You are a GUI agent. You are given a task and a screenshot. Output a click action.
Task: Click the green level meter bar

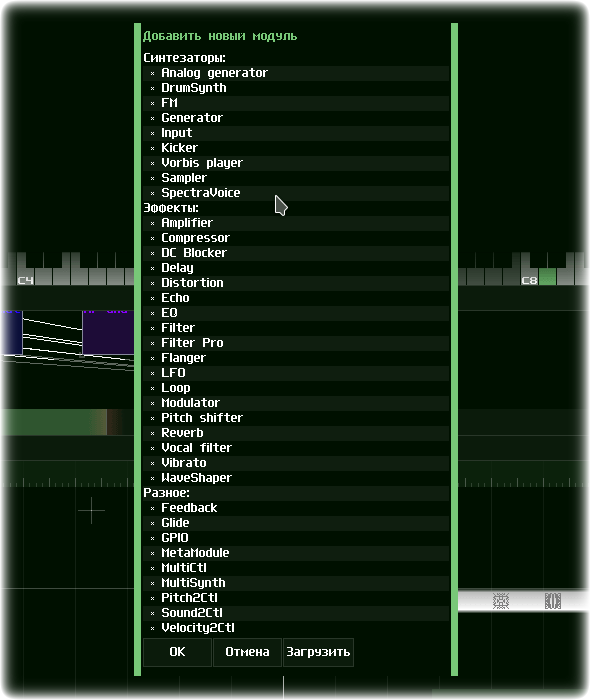tap(54, 422)
